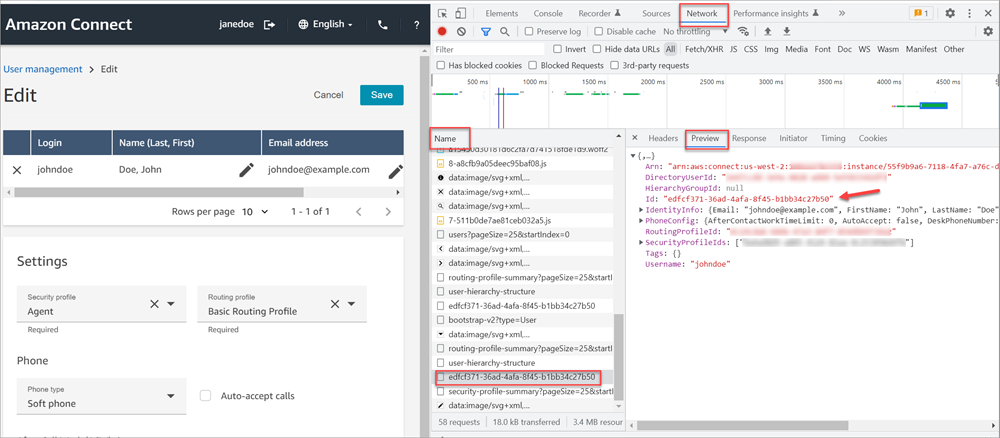Enable the Preserve log checkbox
The width and height of the screenshot is (1000, 438).
click(528, 32)
